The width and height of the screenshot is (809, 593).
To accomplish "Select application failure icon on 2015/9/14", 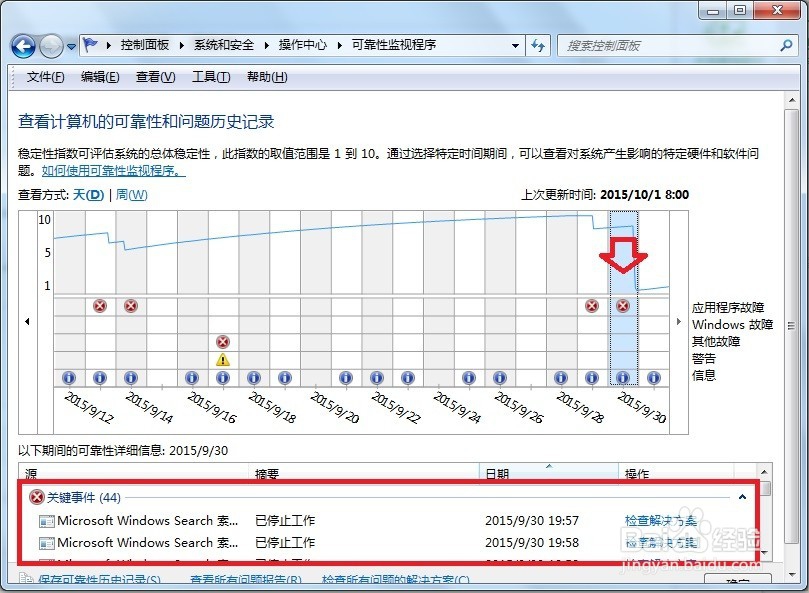I will [131, 306].
